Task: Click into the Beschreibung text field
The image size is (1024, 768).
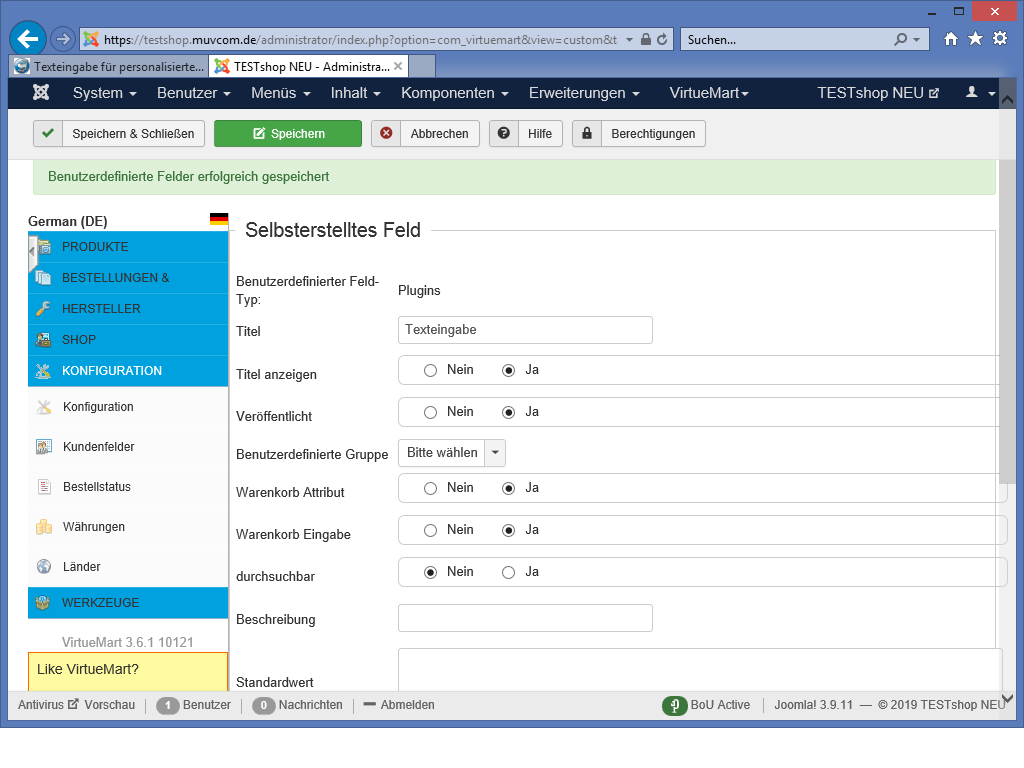Action: 525,618
